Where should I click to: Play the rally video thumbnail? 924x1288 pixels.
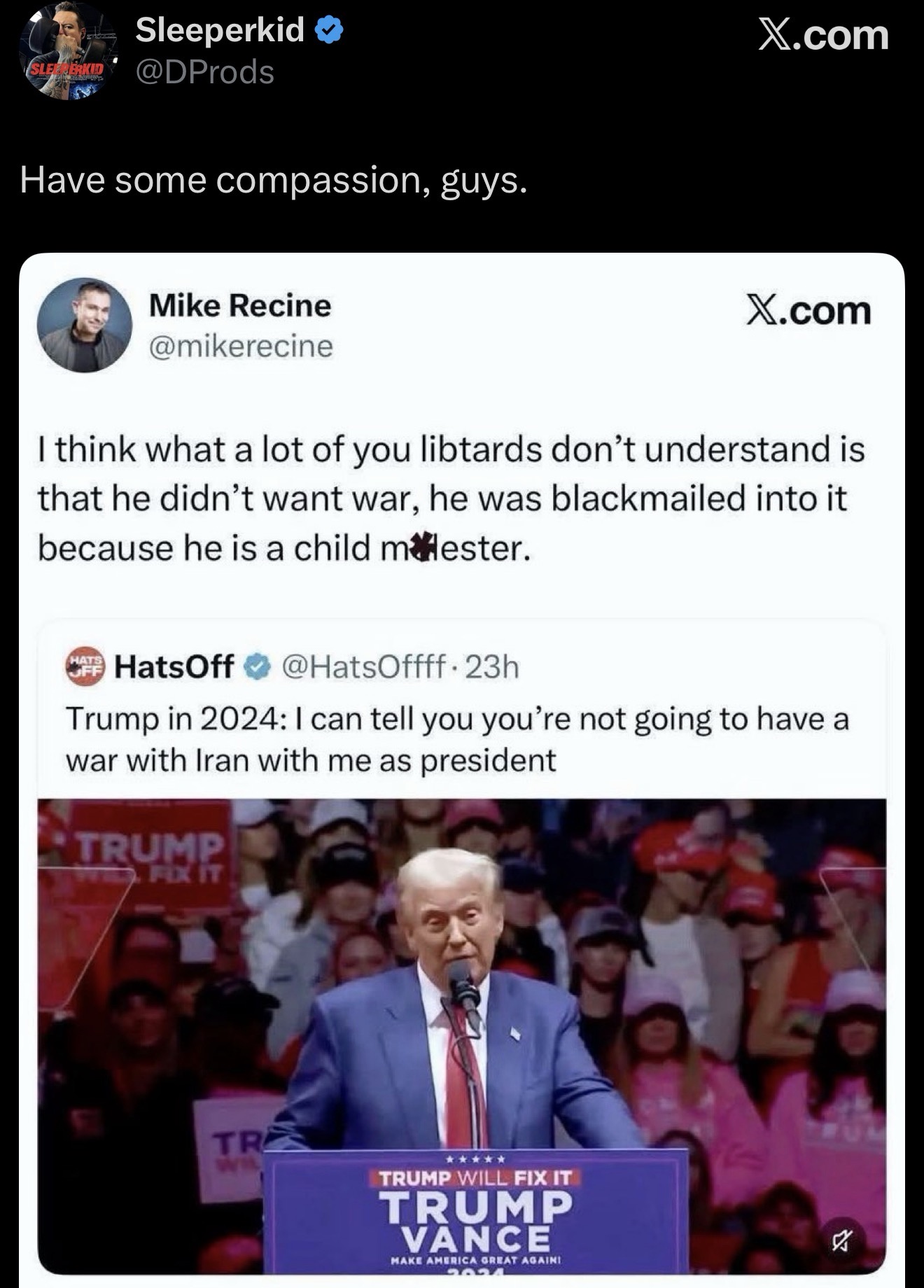461,1036
